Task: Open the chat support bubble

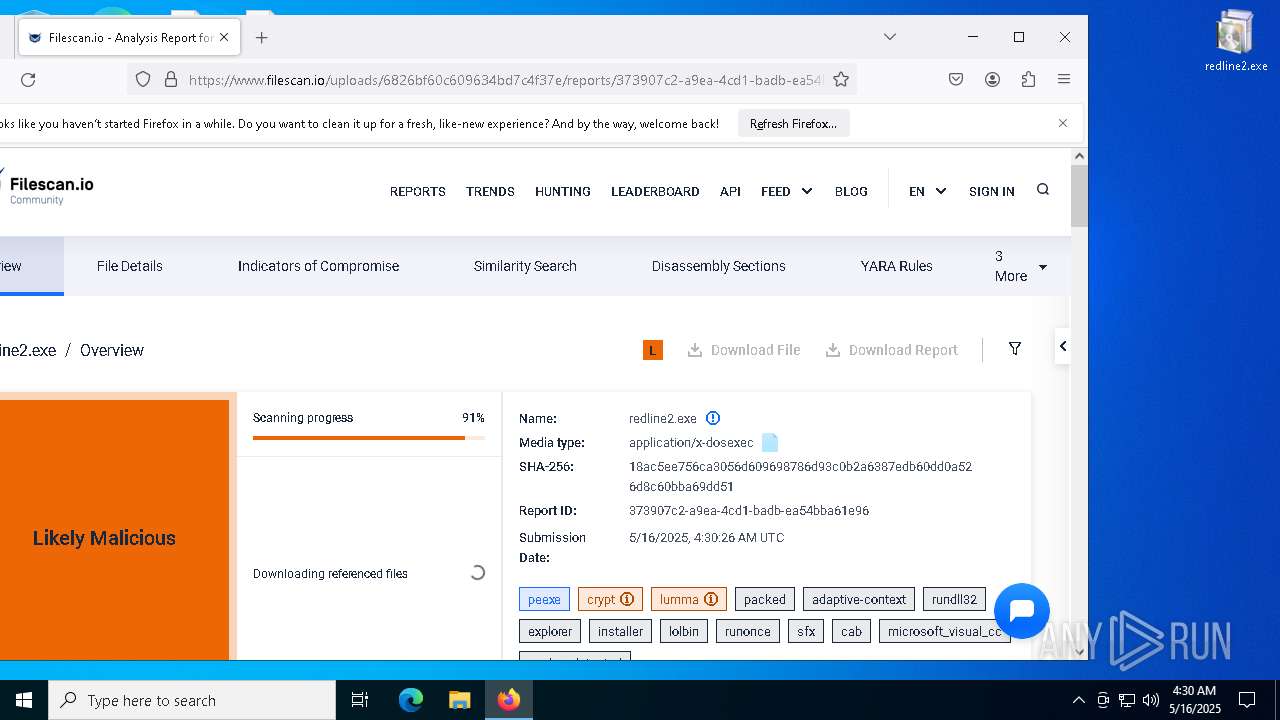Action: point(1022,611)
